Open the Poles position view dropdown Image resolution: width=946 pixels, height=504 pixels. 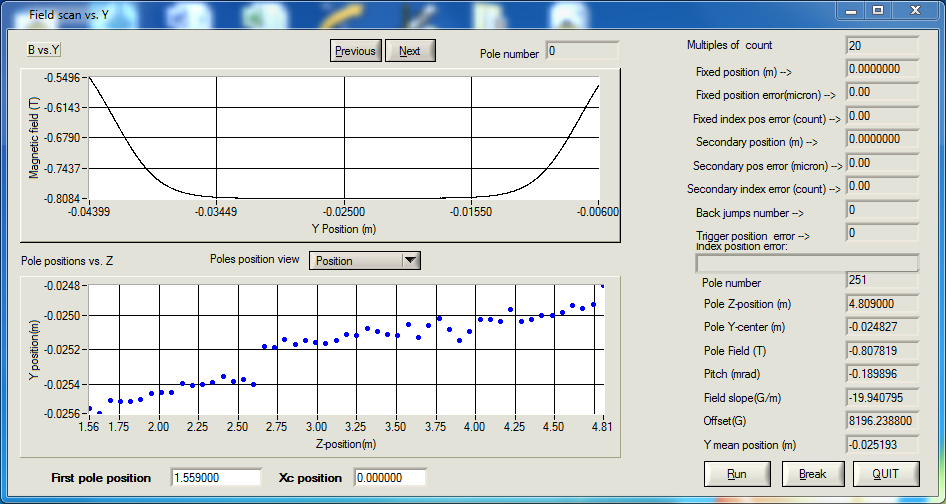coord(410,261)
